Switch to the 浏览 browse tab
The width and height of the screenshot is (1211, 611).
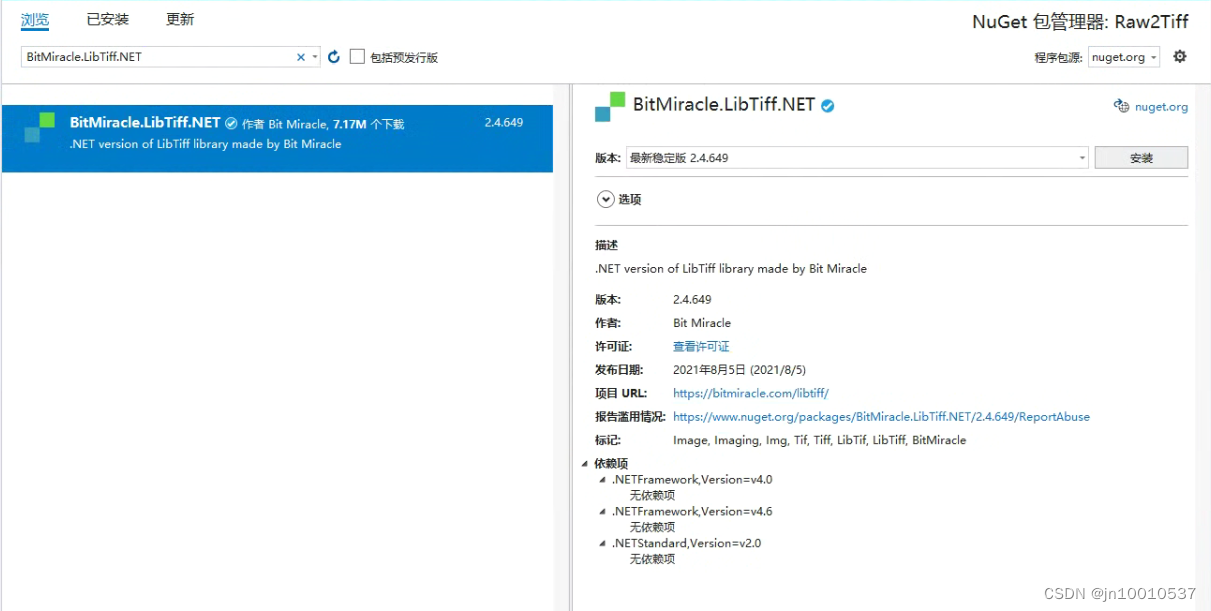(35, 19)
